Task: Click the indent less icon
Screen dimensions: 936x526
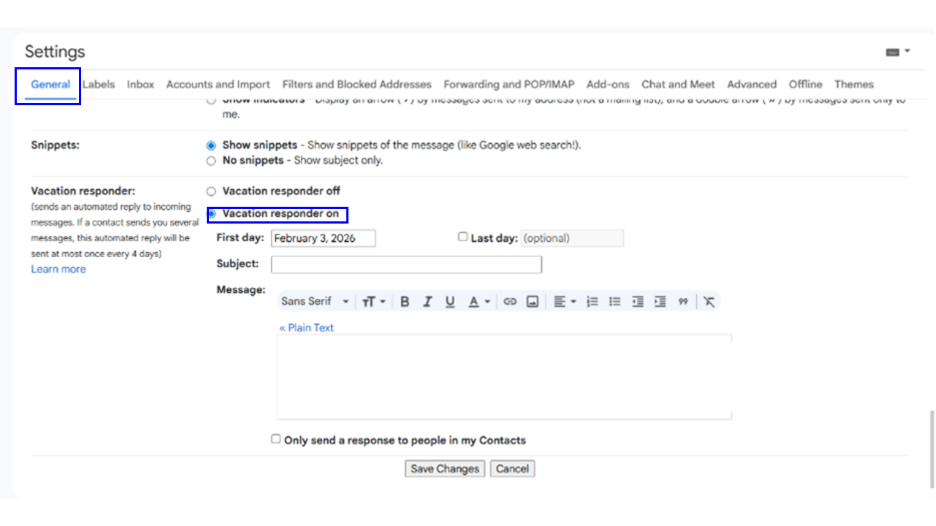Action: (638, 302)
